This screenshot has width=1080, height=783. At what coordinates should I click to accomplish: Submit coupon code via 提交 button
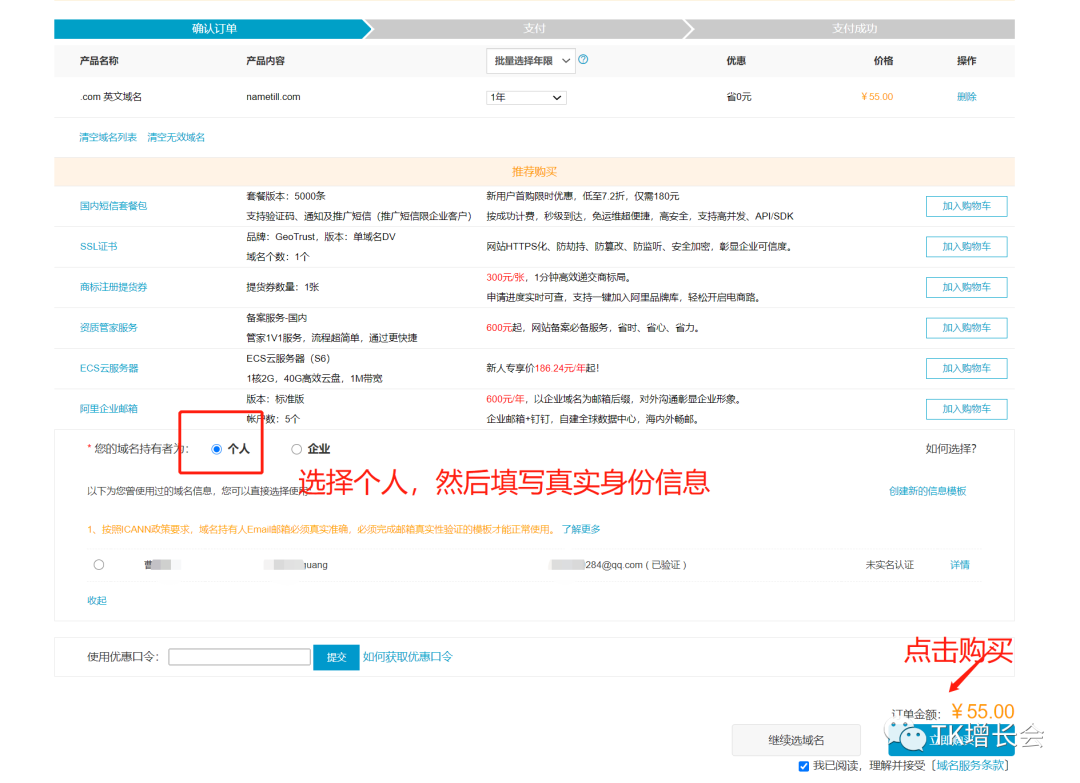coord(336,657)
